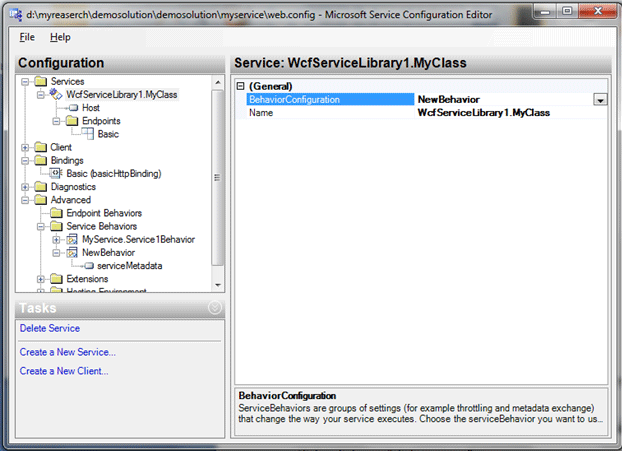Click the Extensions folder icon
This screenshot has height=451, width=622.
pyautogui.click(x=56, y=279)
